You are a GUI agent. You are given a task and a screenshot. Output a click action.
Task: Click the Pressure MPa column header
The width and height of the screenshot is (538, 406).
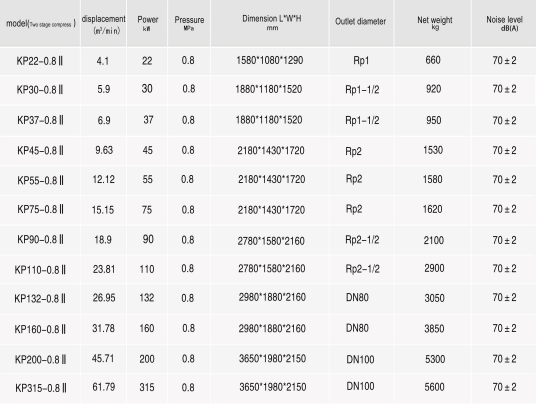tap(189, 23)
